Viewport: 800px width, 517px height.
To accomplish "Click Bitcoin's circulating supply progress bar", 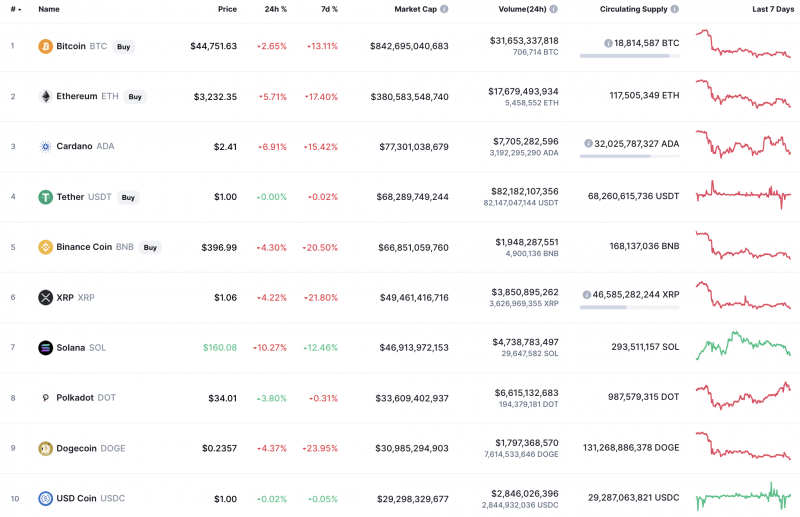I will tap(629, 56).
